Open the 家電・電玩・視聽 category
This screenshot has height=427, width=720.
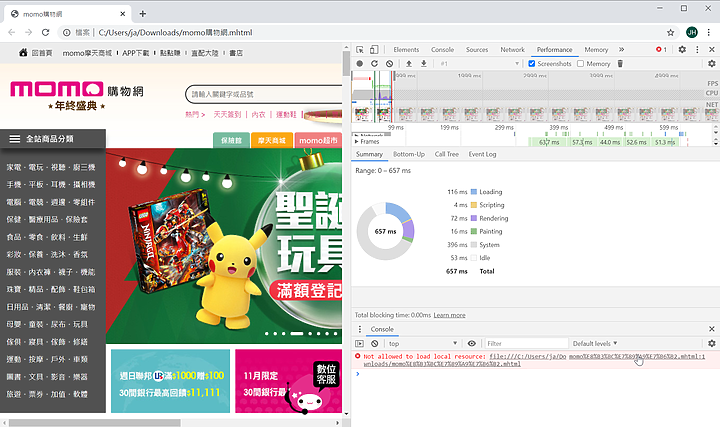click(x=51, y=167)
